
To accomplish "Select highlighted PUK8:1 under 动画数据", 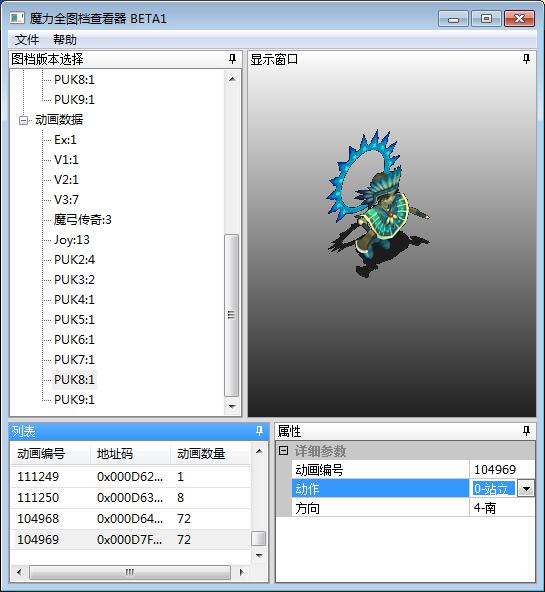I will pyautogui.click(x=74, y=379).
